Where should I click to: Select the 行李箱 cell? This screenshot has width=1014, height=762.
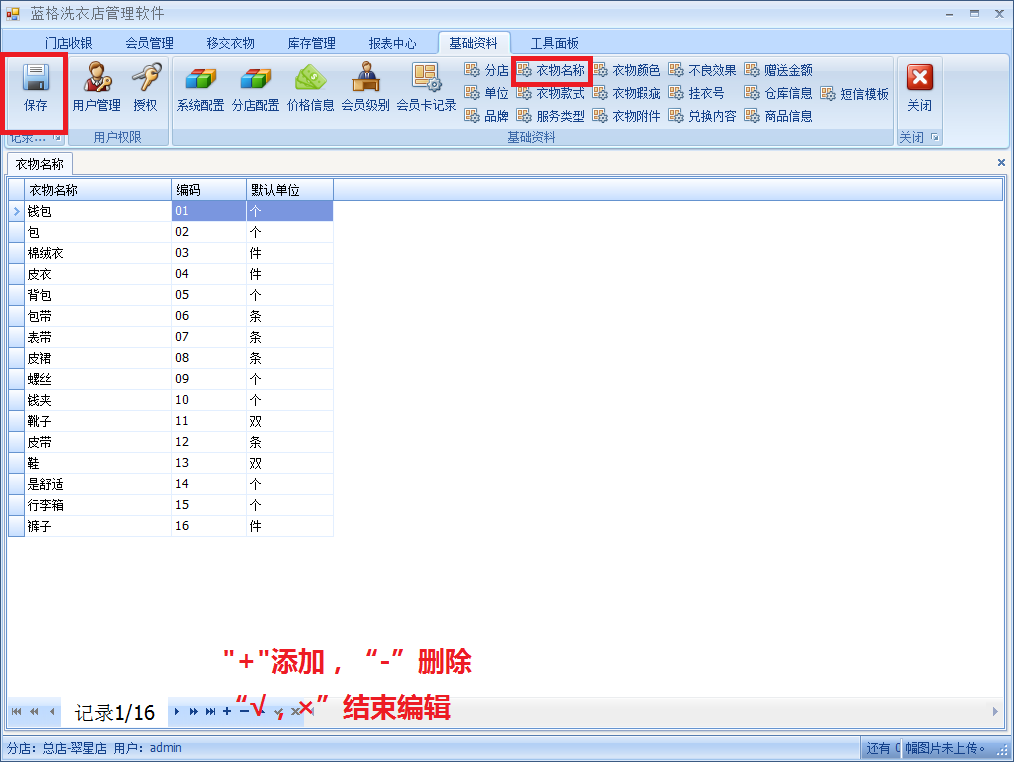[98, 505]
